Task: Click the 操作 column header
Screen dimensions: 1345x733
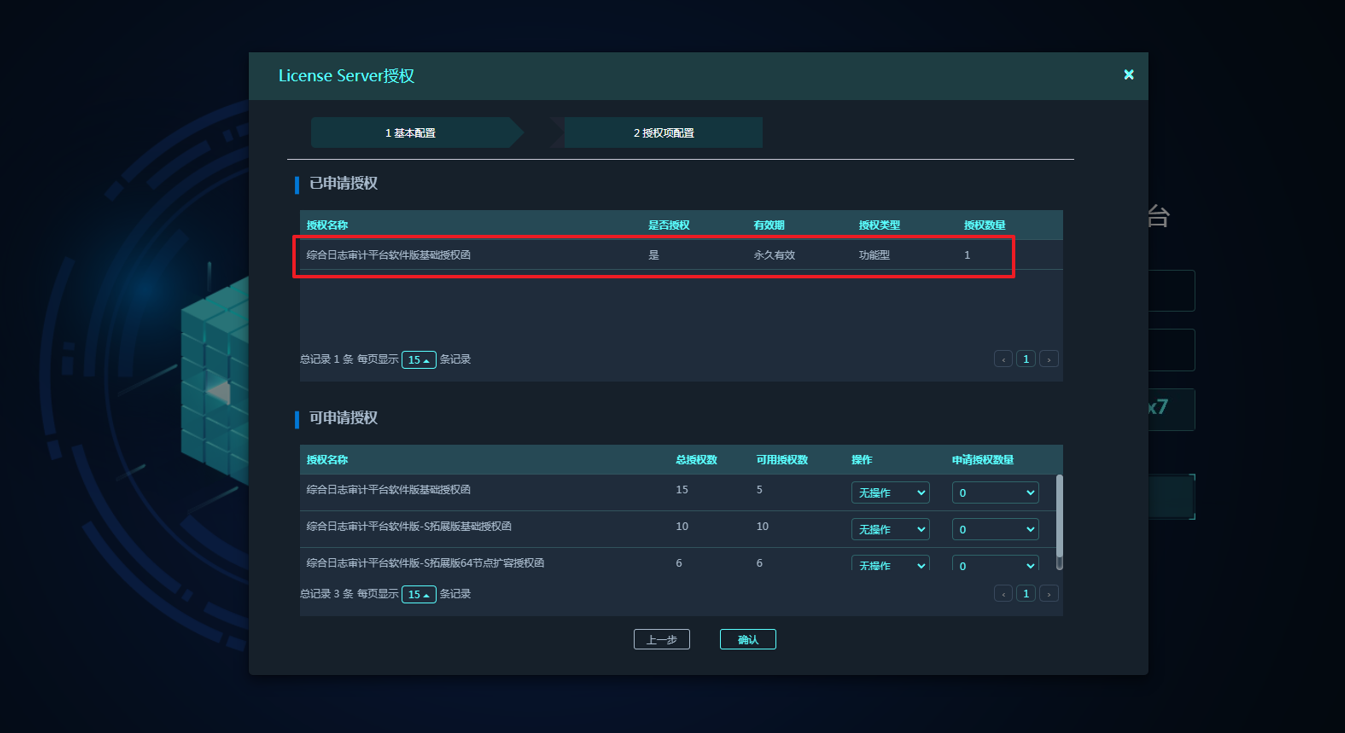Action: pos(862,460)
